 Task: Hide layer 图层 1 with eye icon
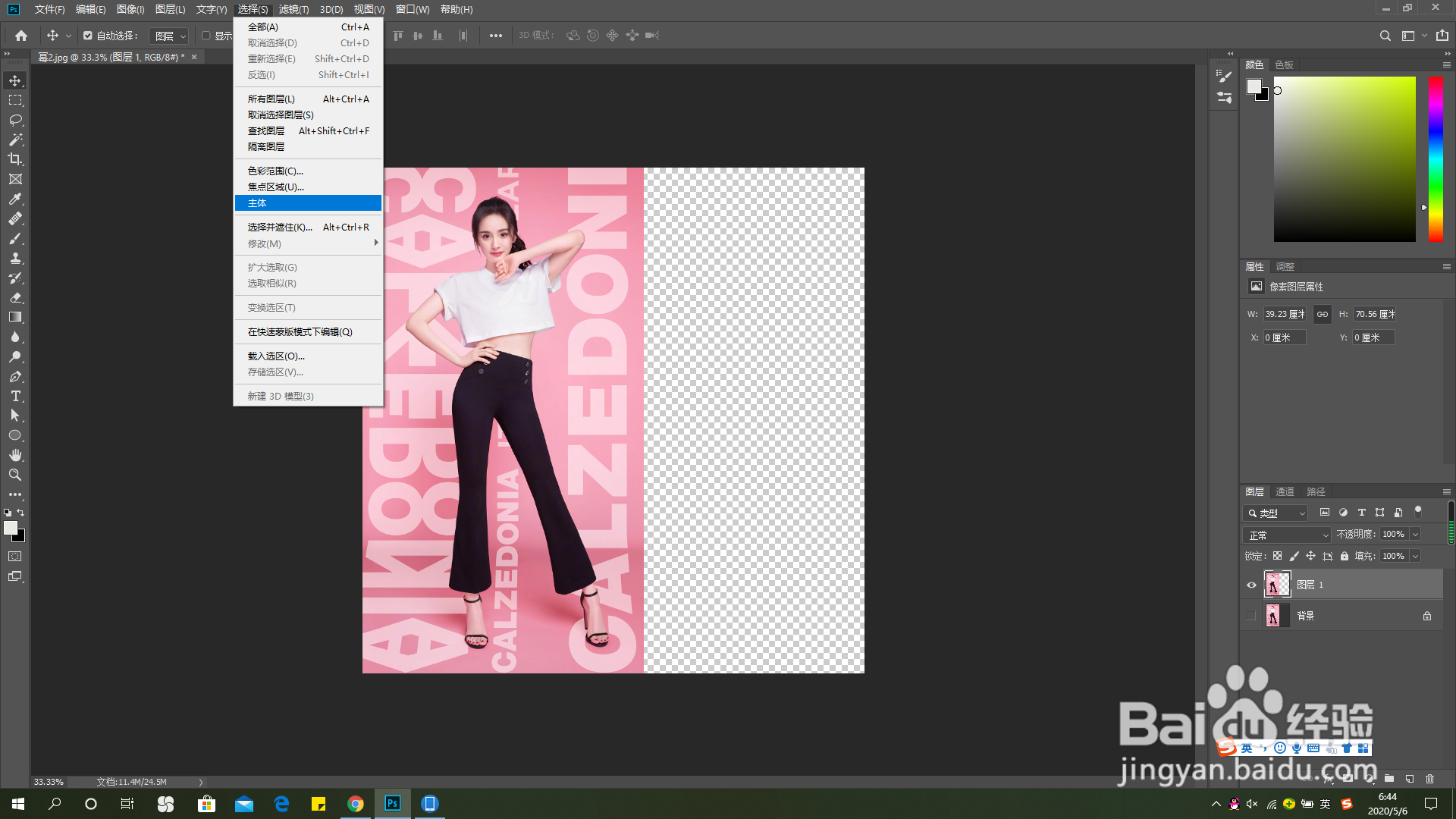(x=1251, y=585)
